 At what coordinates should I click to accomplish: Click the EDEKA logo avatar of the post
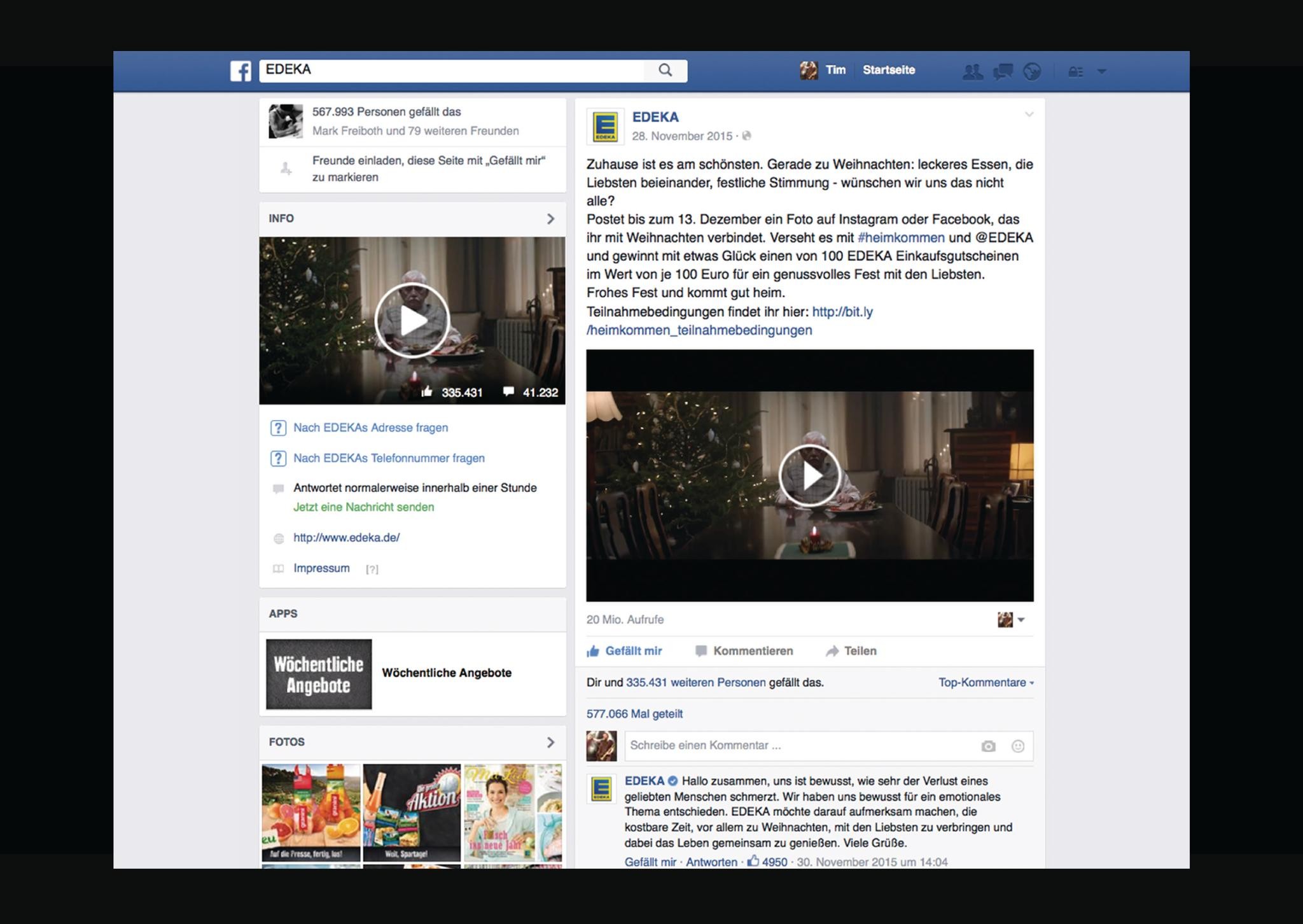click(x=605, y=127)
